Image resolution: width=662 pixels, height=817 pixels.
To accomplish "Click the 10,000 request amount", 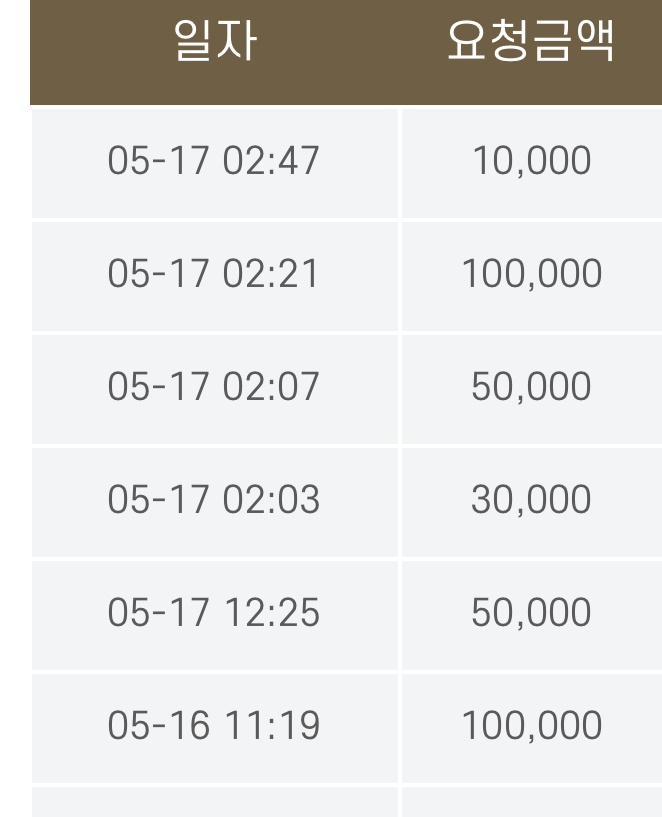I will [x=531, y=161].
